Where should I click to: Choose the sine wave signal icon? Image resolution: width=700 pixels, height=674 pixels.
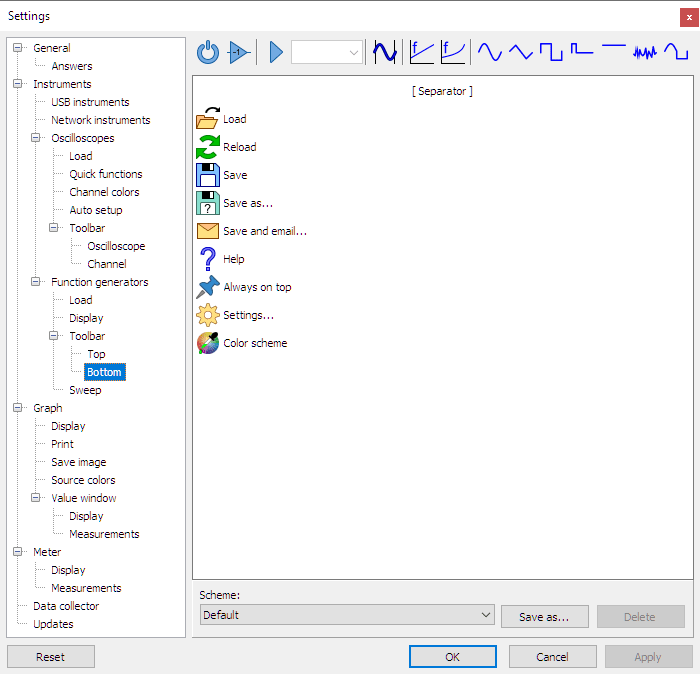click(x=490, y=52)
